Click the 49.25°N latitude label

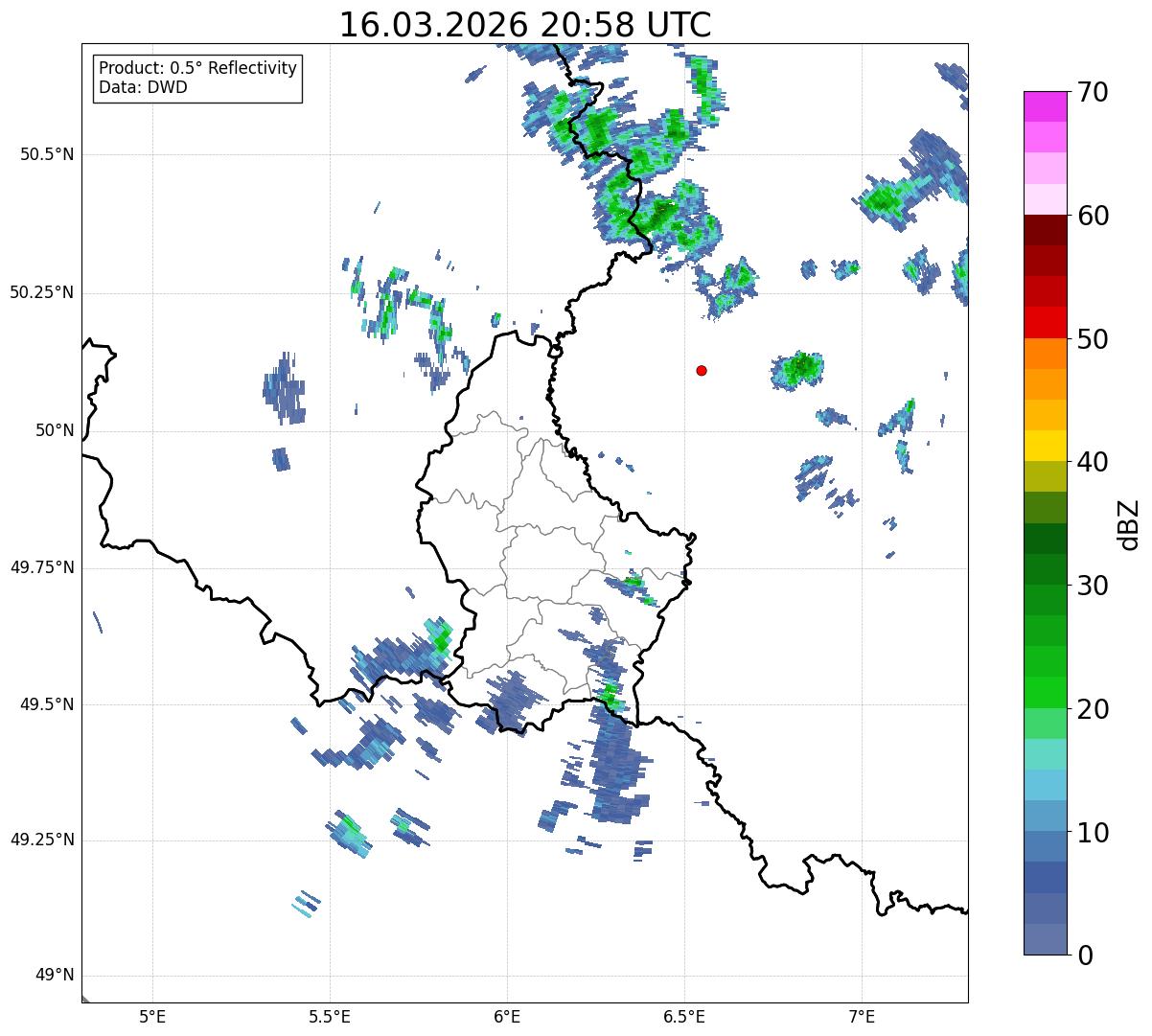tap(41, 840)
